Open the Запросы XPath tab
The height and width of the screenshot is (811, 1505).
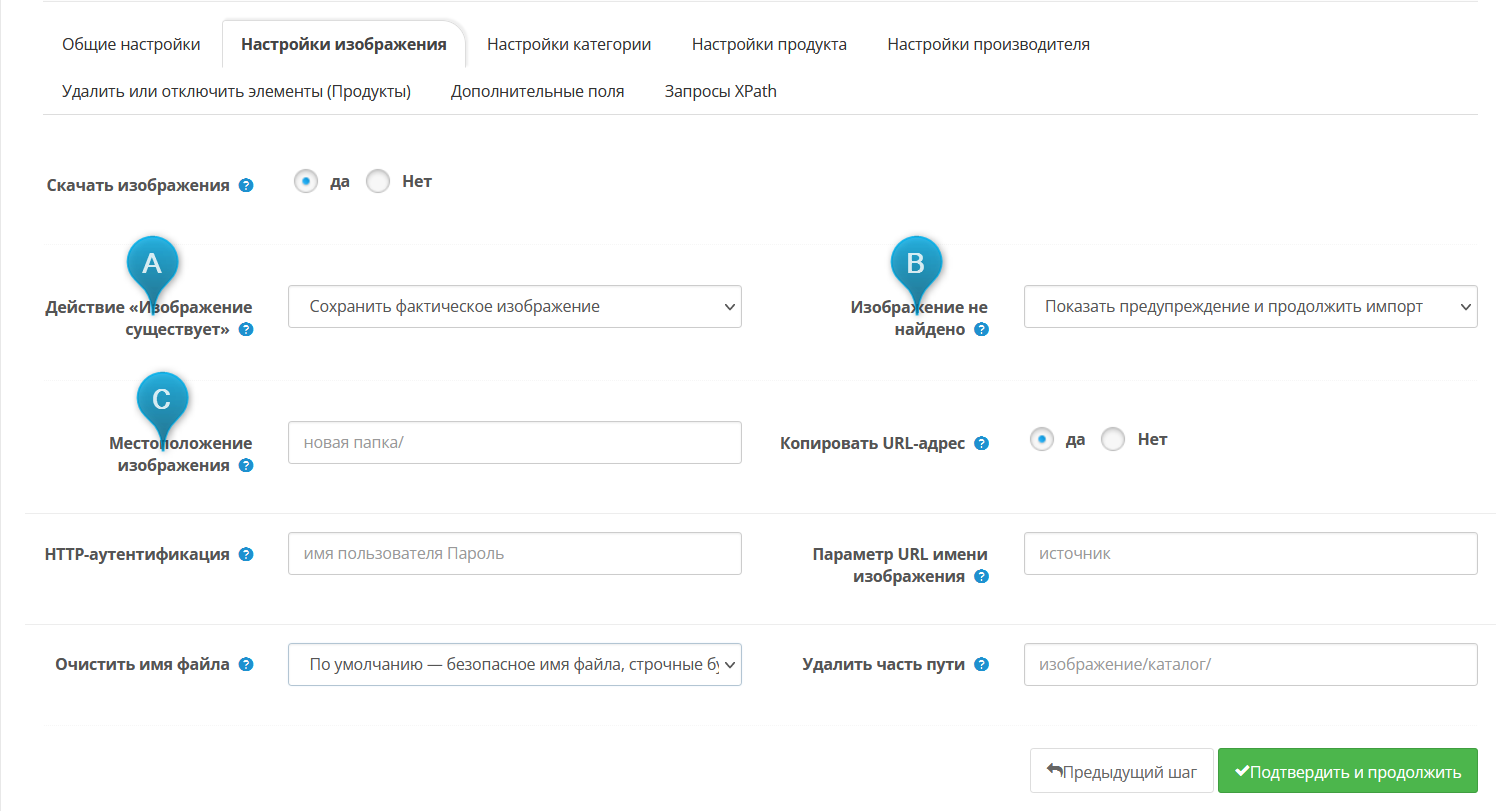point(720,92)
